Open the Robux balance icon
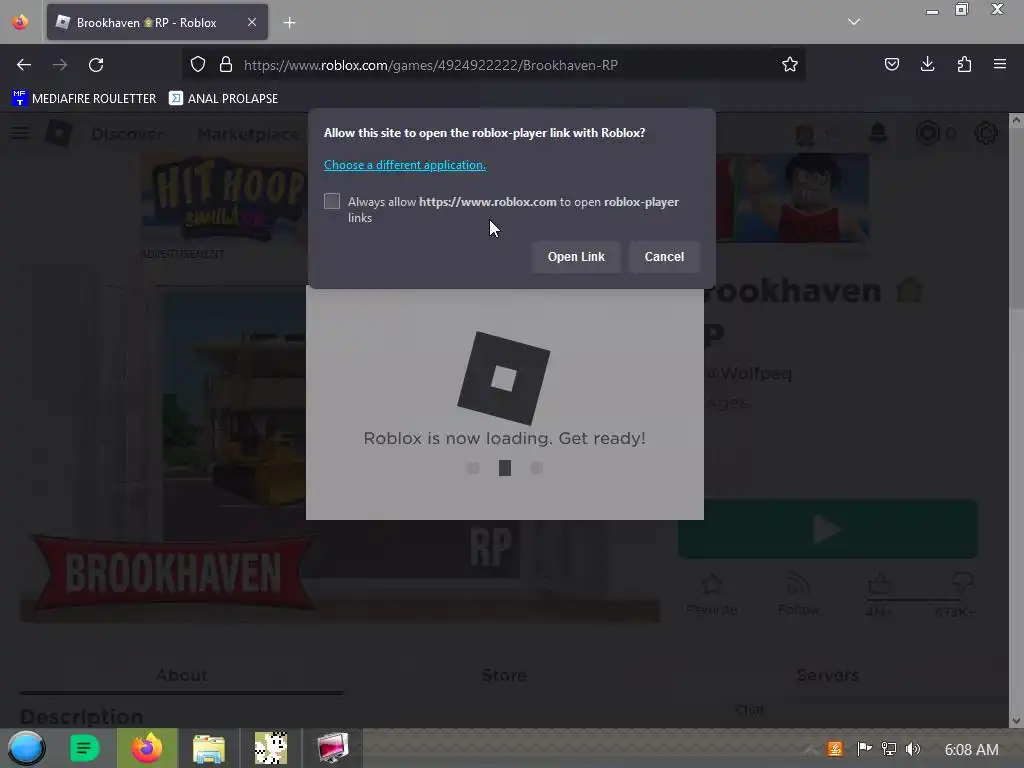Viewport: 1024px width, 768px height. click(927, 133)
